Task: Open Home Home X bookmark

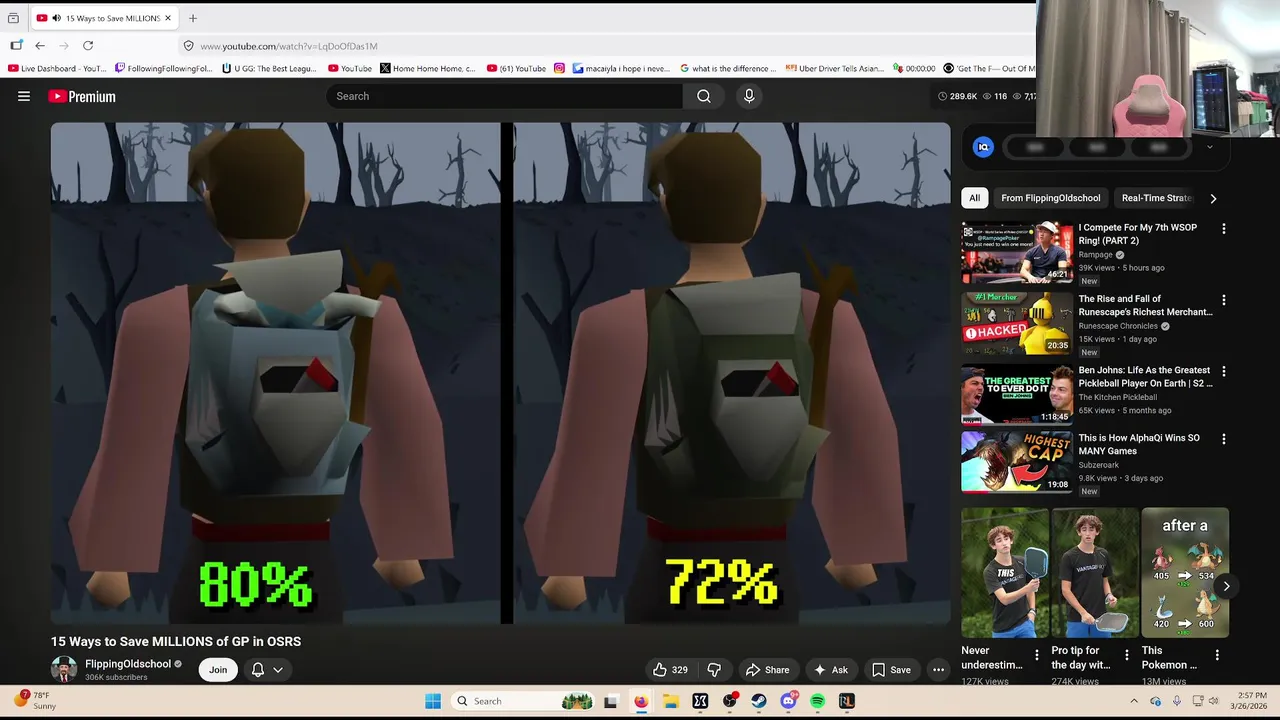Action: [428, 68]
